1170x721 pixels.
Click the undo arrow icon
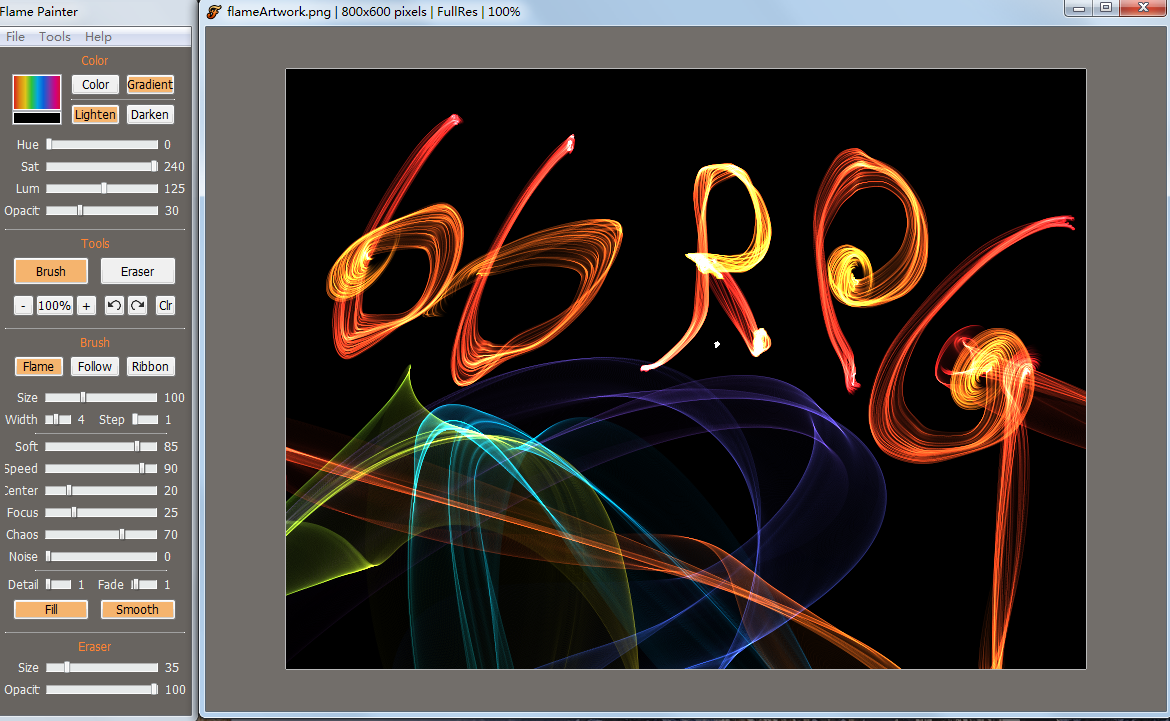[x=114, y=305]
